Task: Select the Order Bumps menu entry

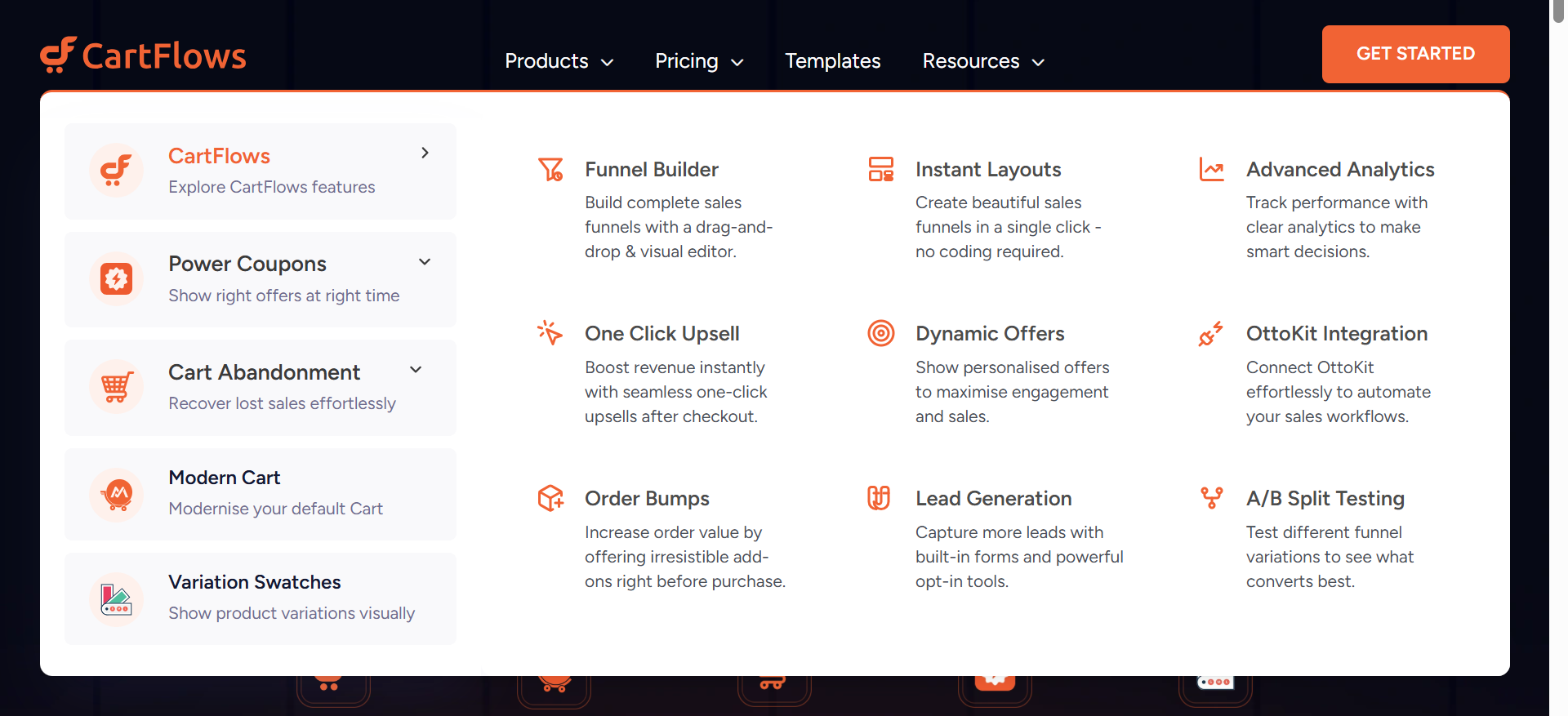Action: (647, 498)
